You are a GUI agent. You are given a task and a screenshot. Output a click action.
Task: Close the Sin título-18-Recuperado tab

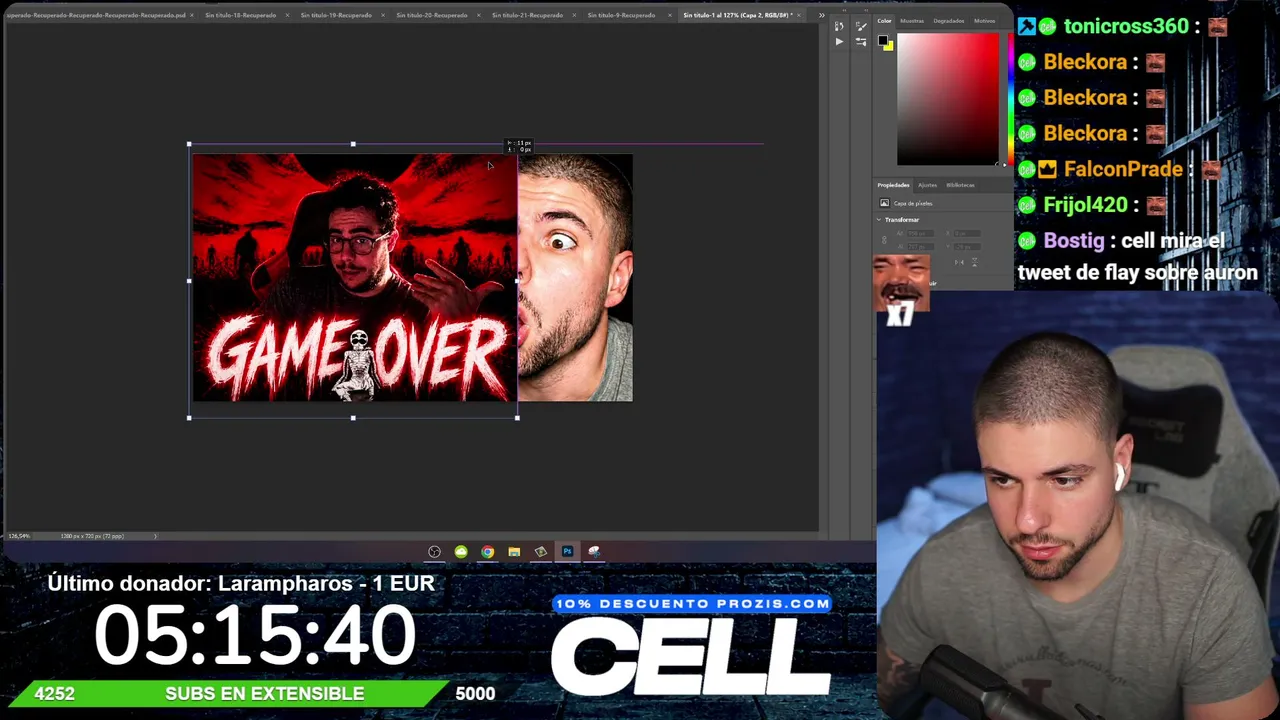click(287, 15)
